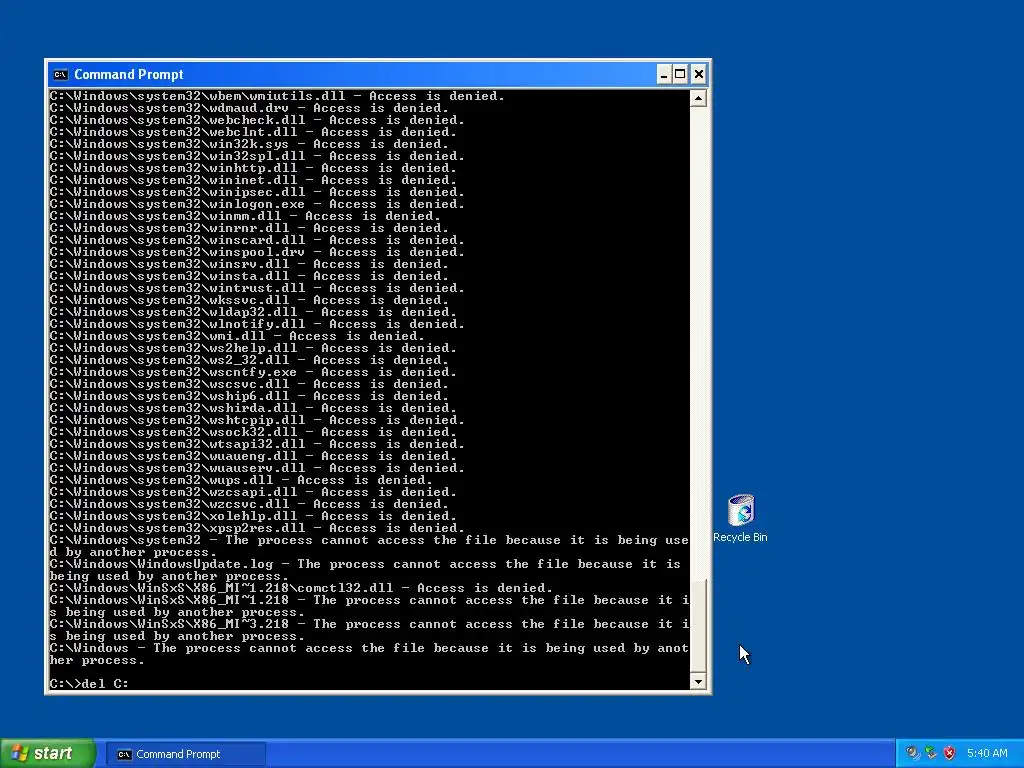Click the wdmaud.drv access denied line
Image resolution: width=1024 pixels, height=768 pixels.
click(x=249, y=108)
